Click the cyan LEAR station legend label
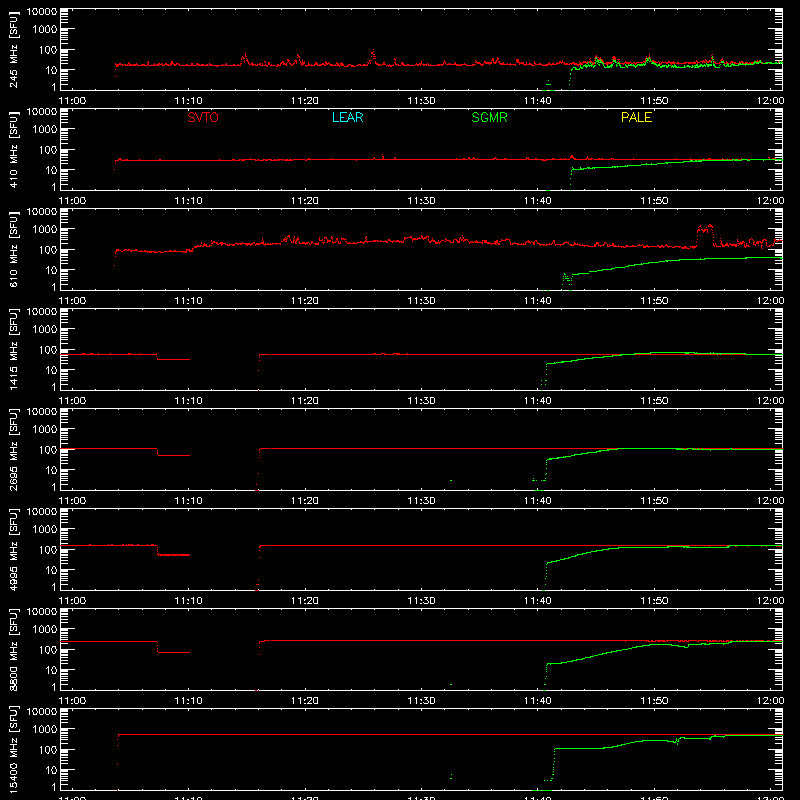 pyautogui.click(x=347, y=117)
